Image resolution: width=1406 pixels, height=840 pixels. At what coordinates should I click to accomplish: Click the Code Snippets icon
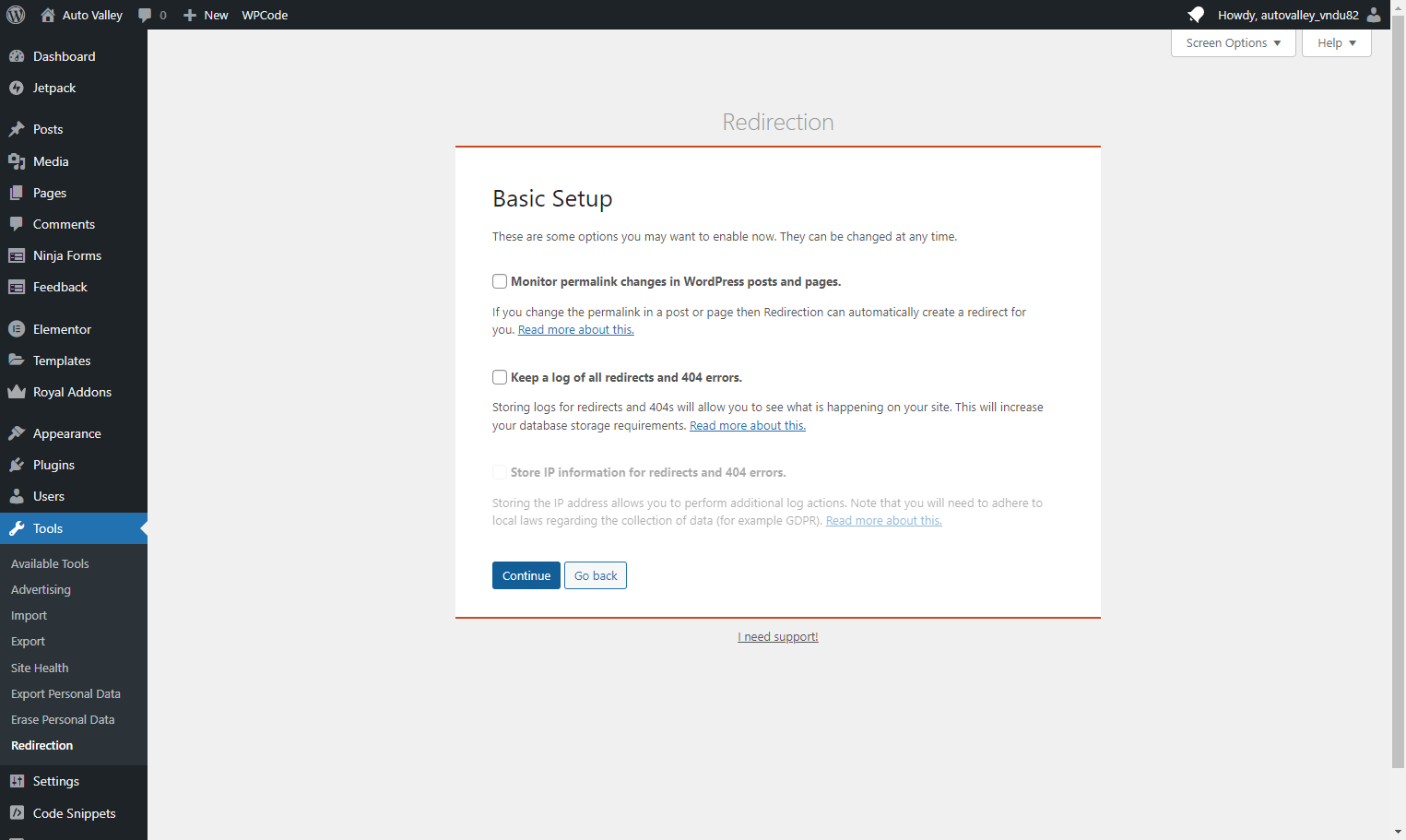[17, 813]
